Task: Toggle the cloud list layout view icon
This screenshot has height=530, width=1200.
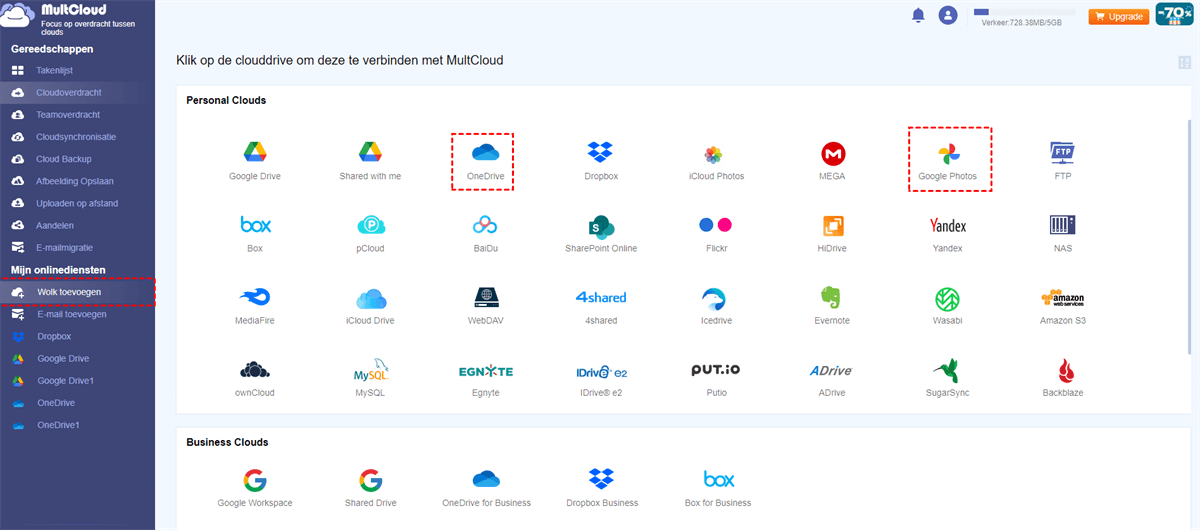Action: (1185, 63)
